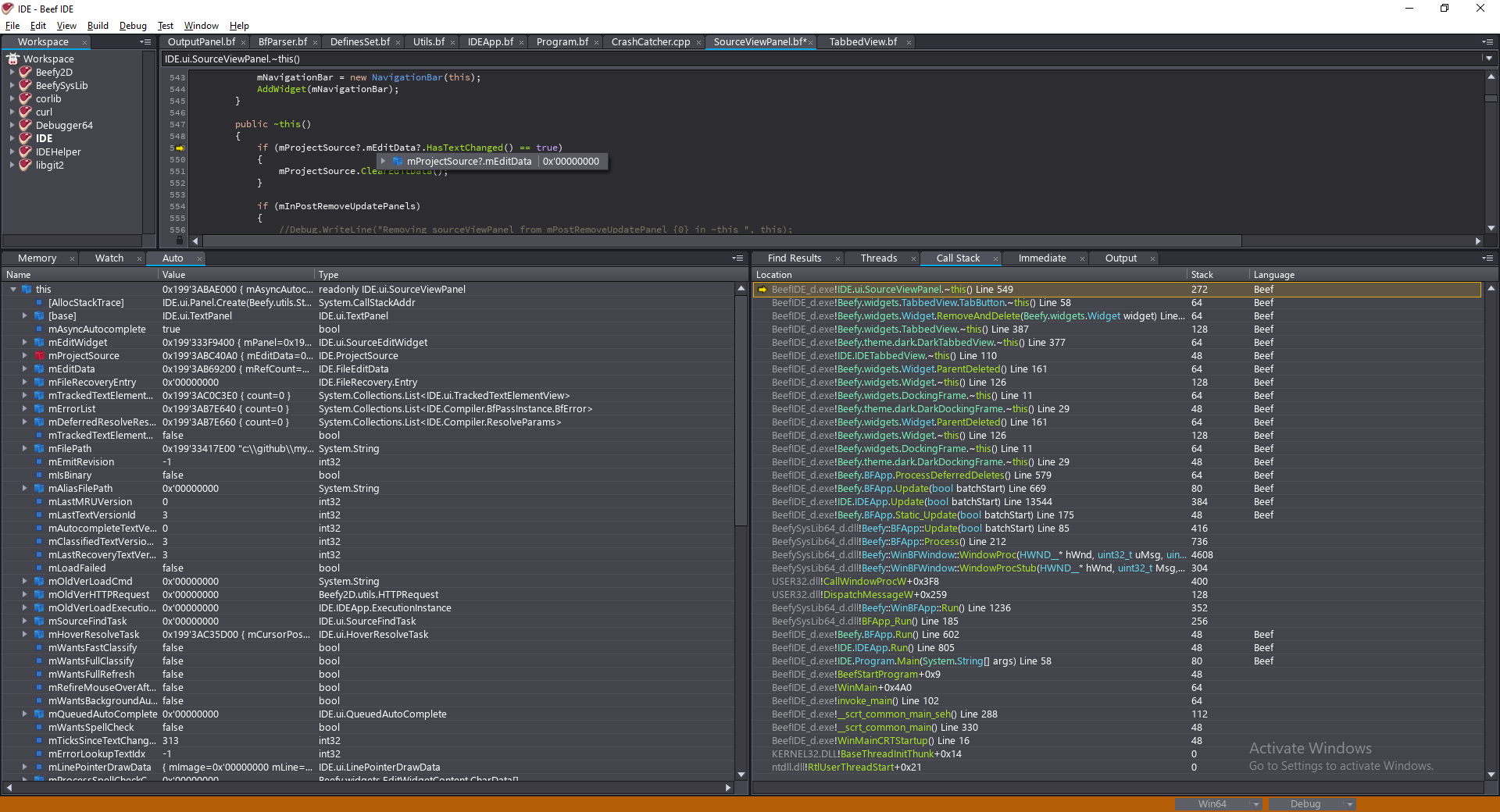Select the Beefy2D project heart icon
Image resolution: width=1500 pixels, height=812 pixels.
point(25,72)
